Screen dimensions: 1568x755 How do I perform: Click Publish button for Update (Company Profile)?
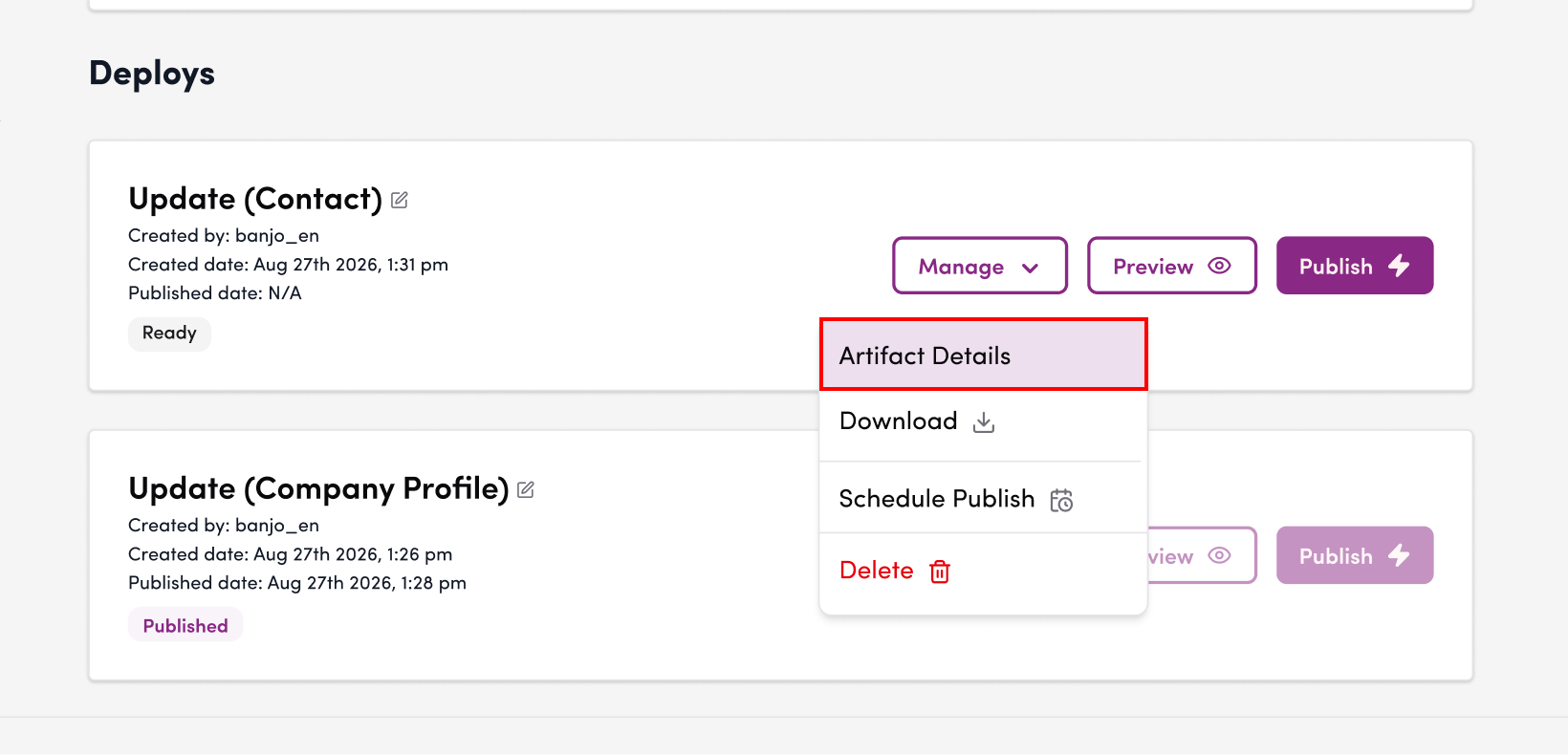1355,555
